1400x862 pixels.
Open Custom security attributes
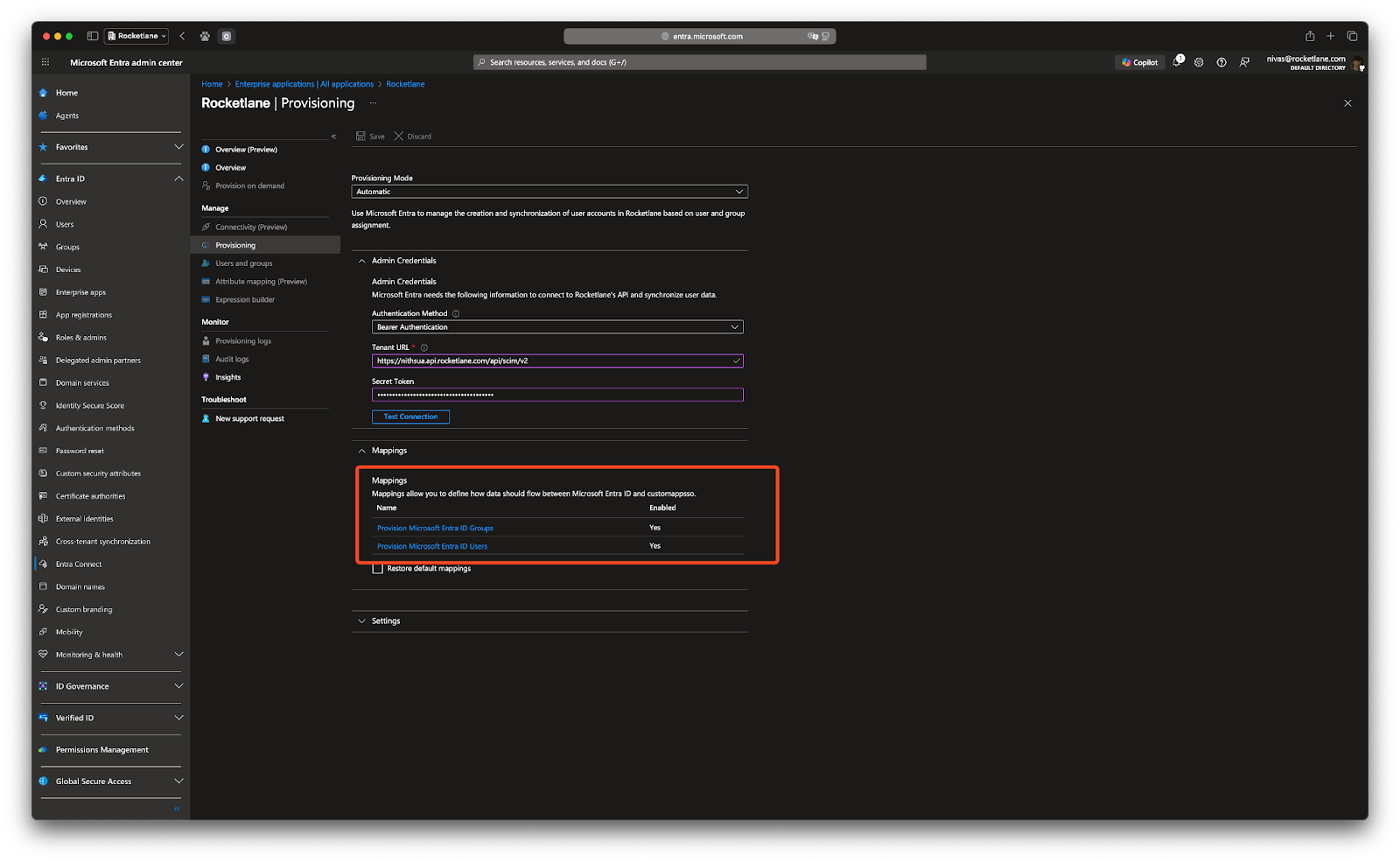point(98,473)
